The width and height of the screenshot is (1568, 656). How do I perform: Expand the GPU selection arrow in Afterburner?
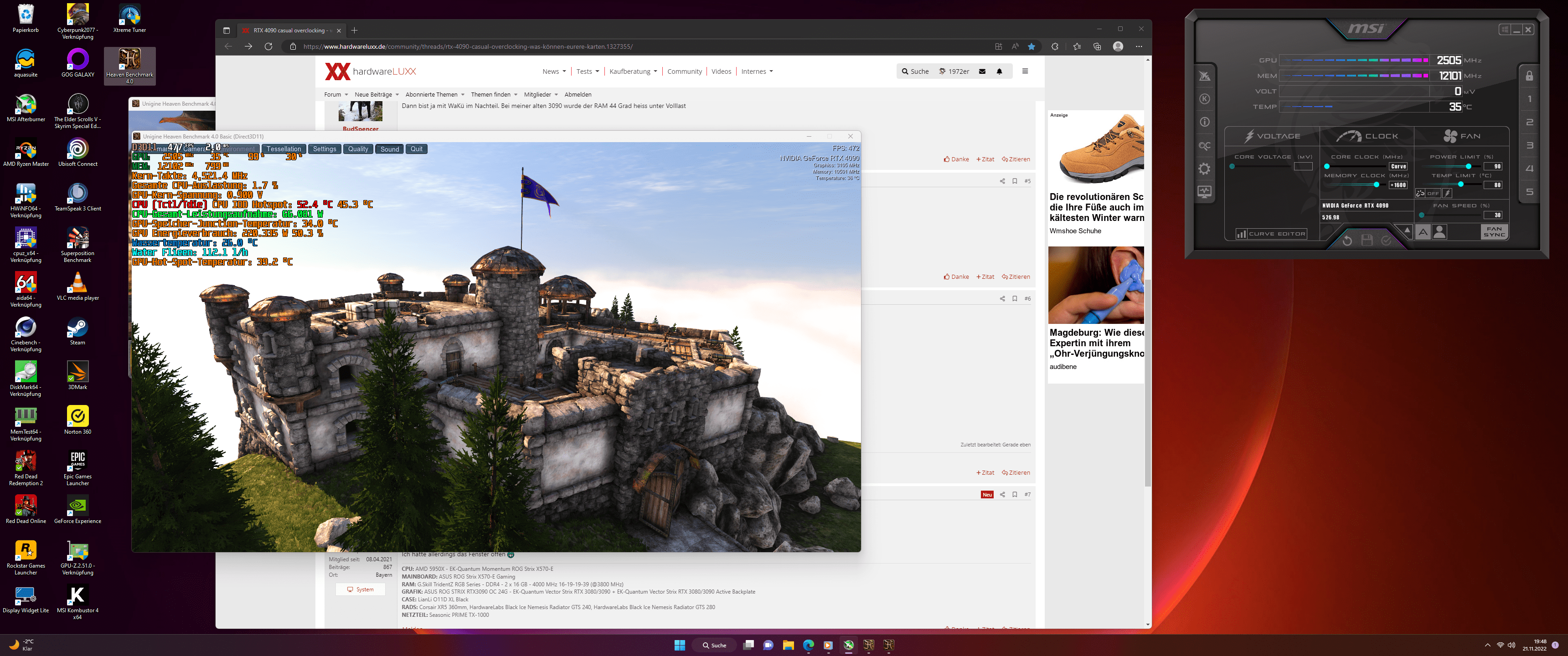1407,230
